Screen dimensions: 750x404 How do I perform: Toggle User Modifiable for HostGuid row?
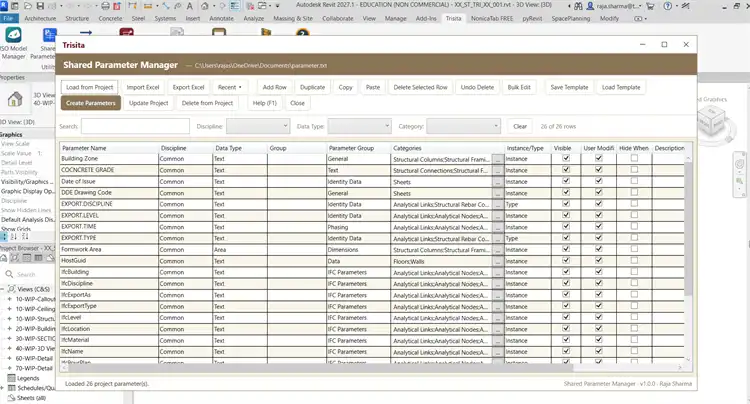(x=598, y=261)
